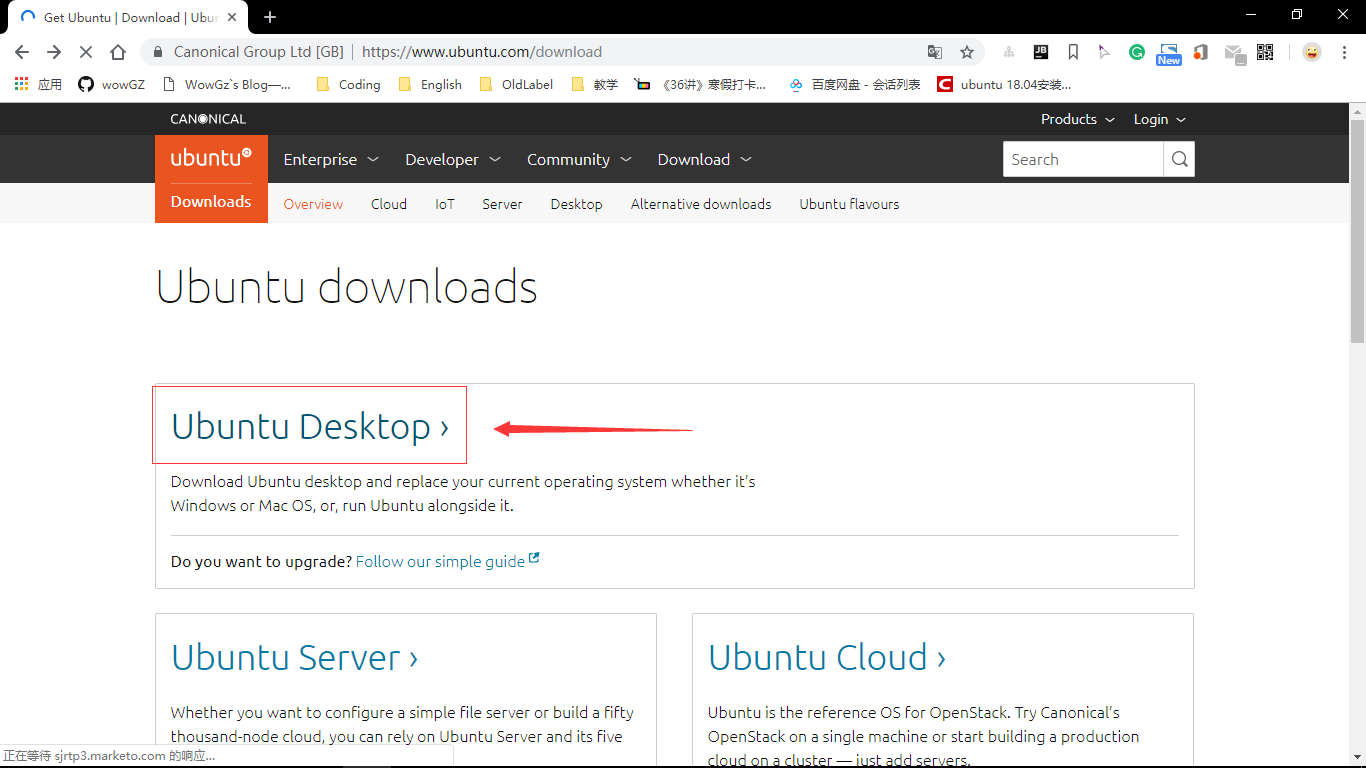1366x768 pixels.
Task: Open the purple cursor extension
Action: tap(1104, 52)
